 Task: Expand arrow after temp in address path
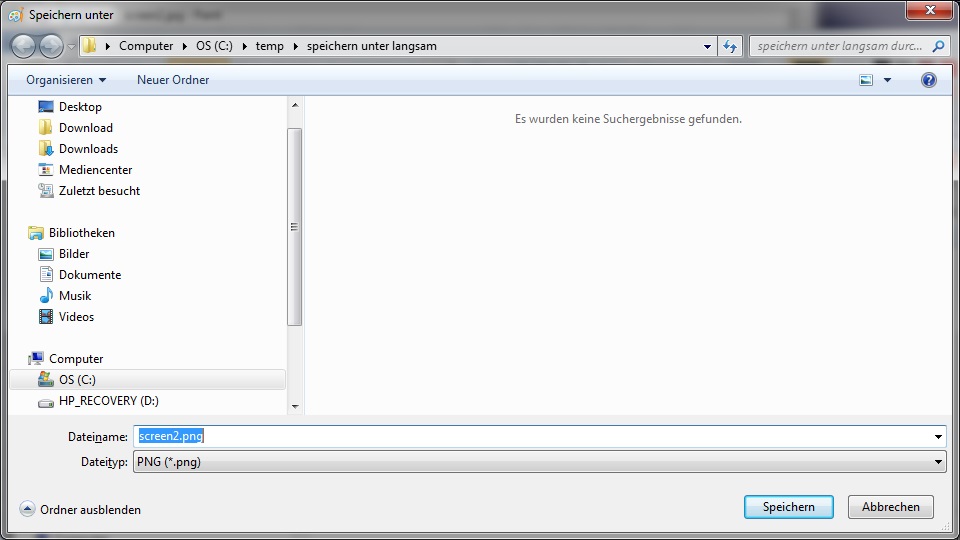pos(295,46)
